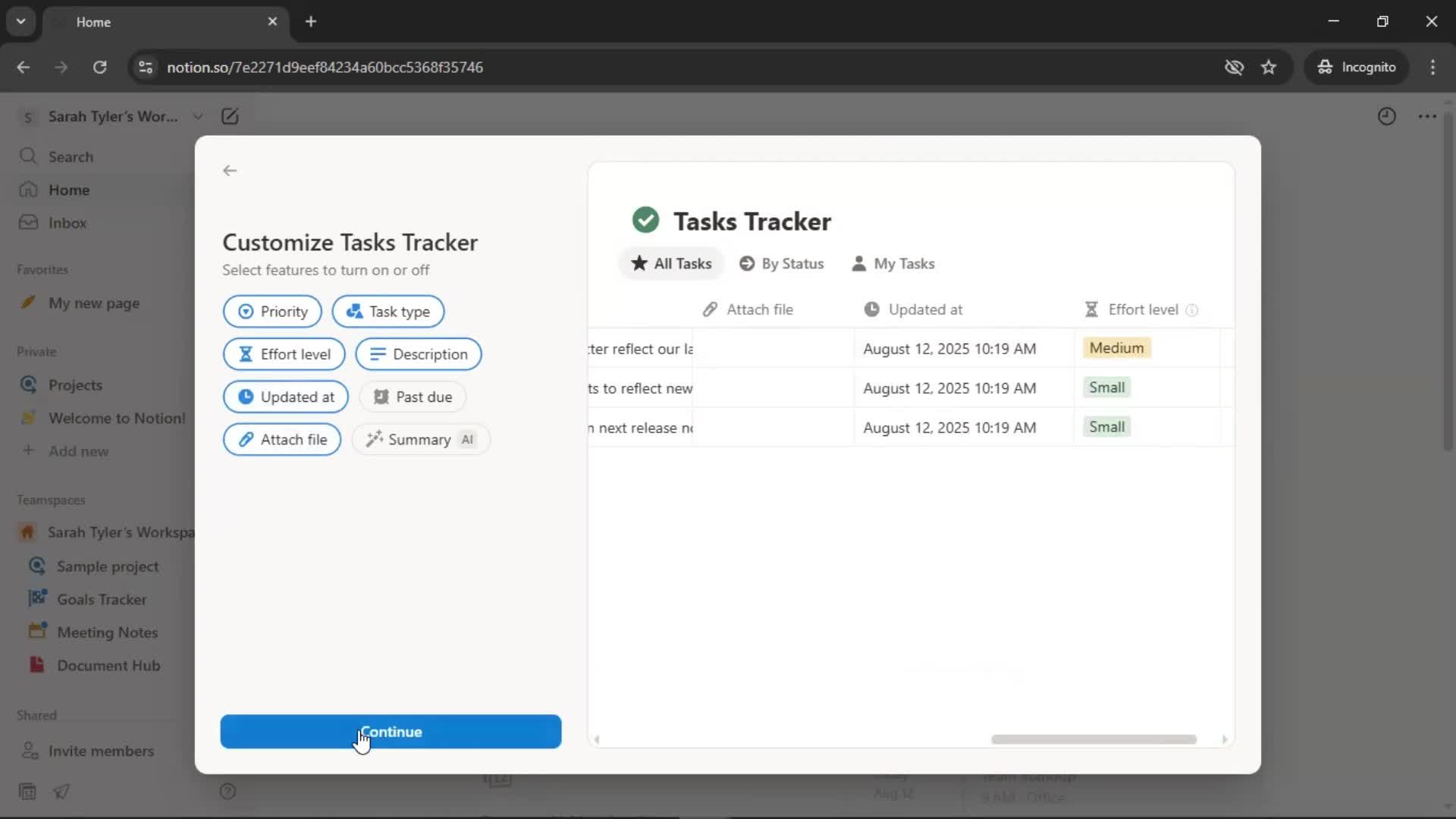Click the rocket icon at sidebar bottom
Viewport: 1456px width, 819px height.
(x=61, y=792)
